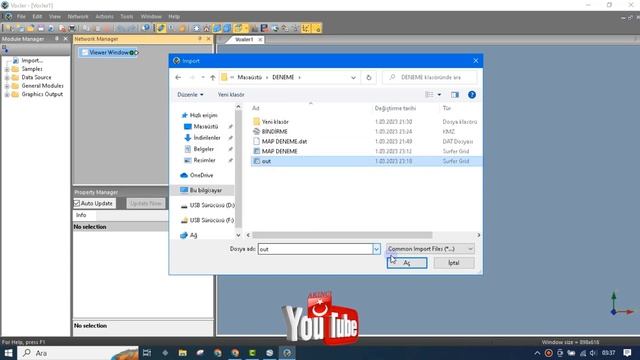Select Ağ network location in sidebar
640x360 pixels.
click(x=189, y=235)
